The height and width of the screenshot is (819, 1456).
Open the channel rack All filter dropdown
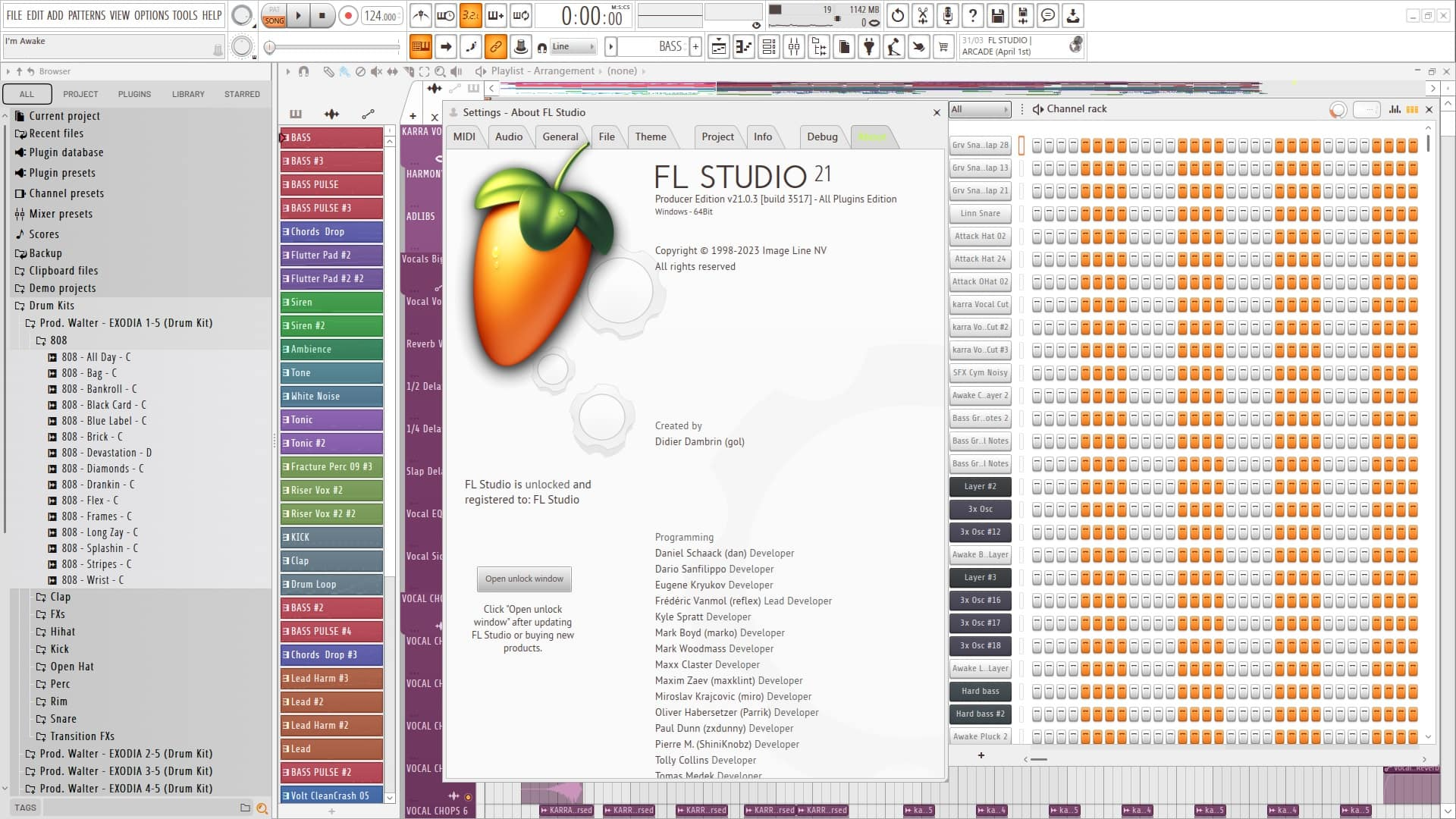click(980, 109)
